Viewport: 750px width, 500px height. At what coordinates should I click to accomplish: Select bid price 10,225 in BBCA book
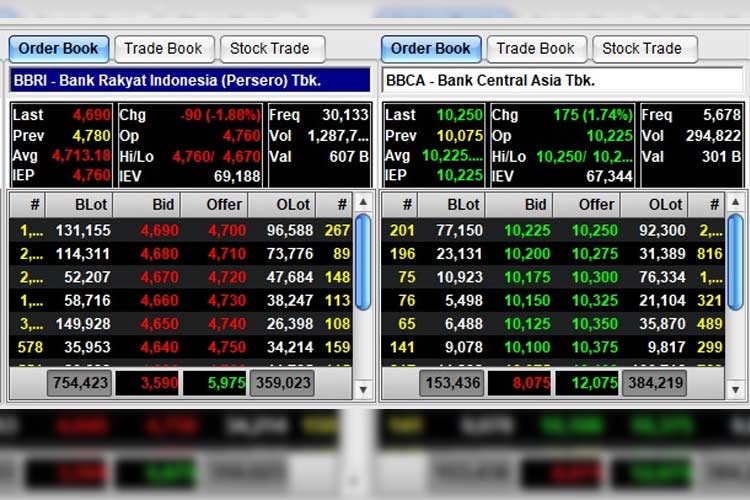(x=527, y=231)
